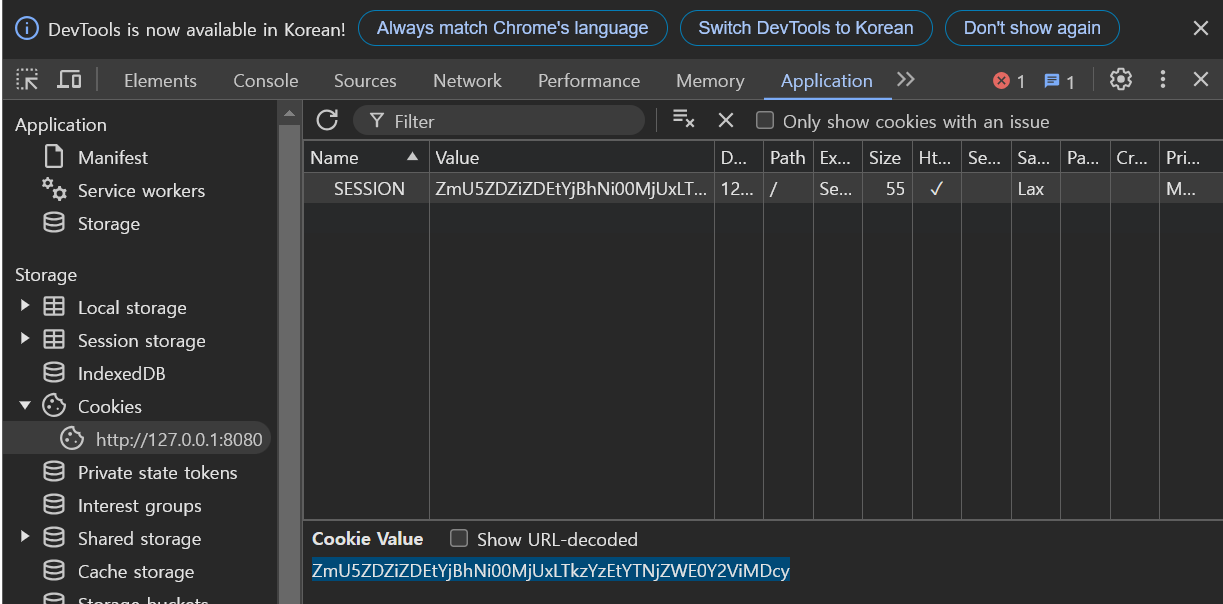Expand Shared storage

pos(24,538)
